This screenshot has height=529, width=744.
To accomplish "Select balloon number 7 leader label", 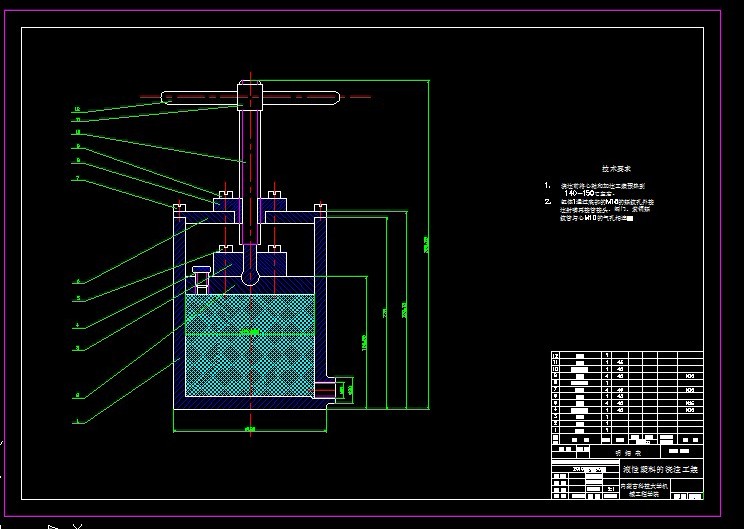I will tap(77, 178).
